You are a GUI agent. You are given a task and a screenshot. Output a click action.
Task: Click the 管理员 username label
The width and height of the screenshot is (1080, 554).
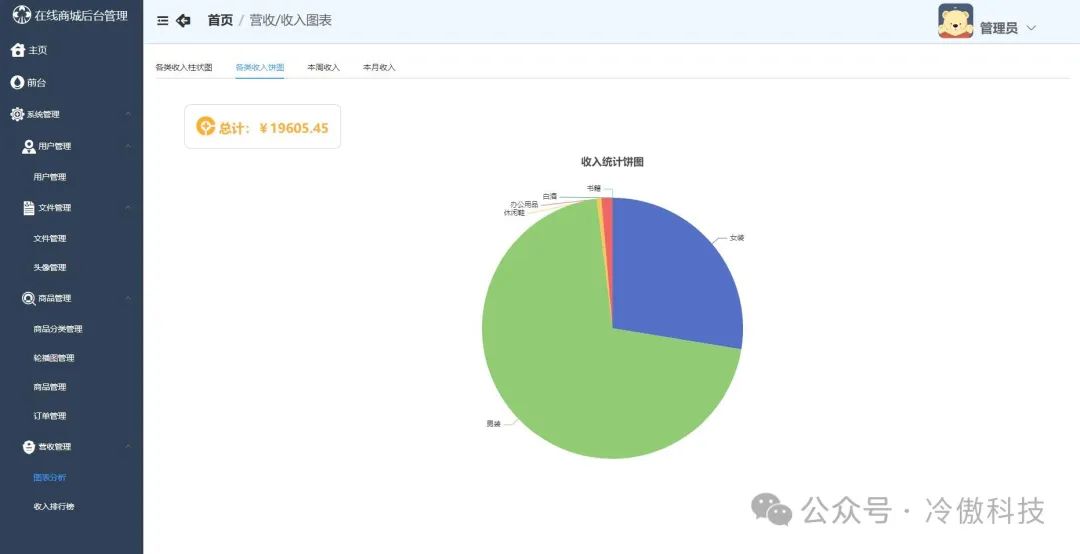(999, 28)
